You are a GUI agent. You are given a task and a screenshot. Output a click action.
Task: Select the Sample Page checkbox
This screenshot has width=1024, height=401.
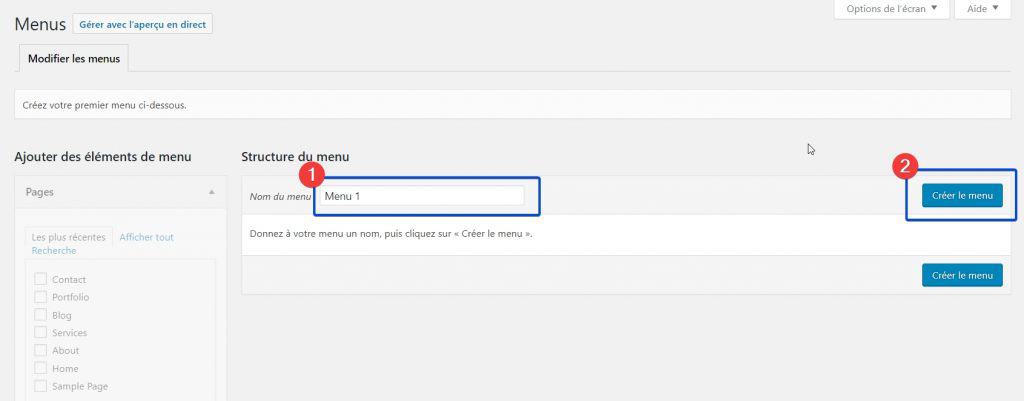[x=40, y=386]
